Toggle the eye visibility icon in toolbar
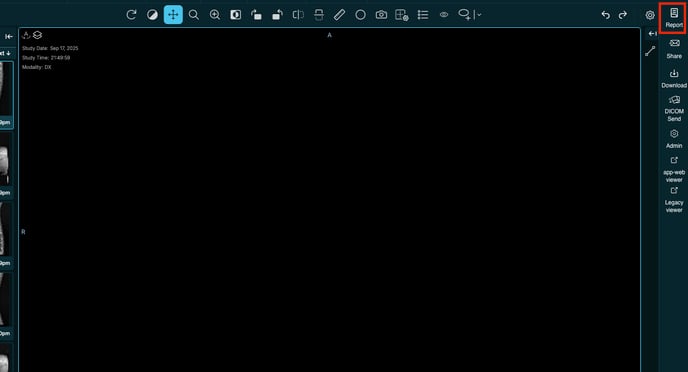688x372 pixels. coord(444,15)
